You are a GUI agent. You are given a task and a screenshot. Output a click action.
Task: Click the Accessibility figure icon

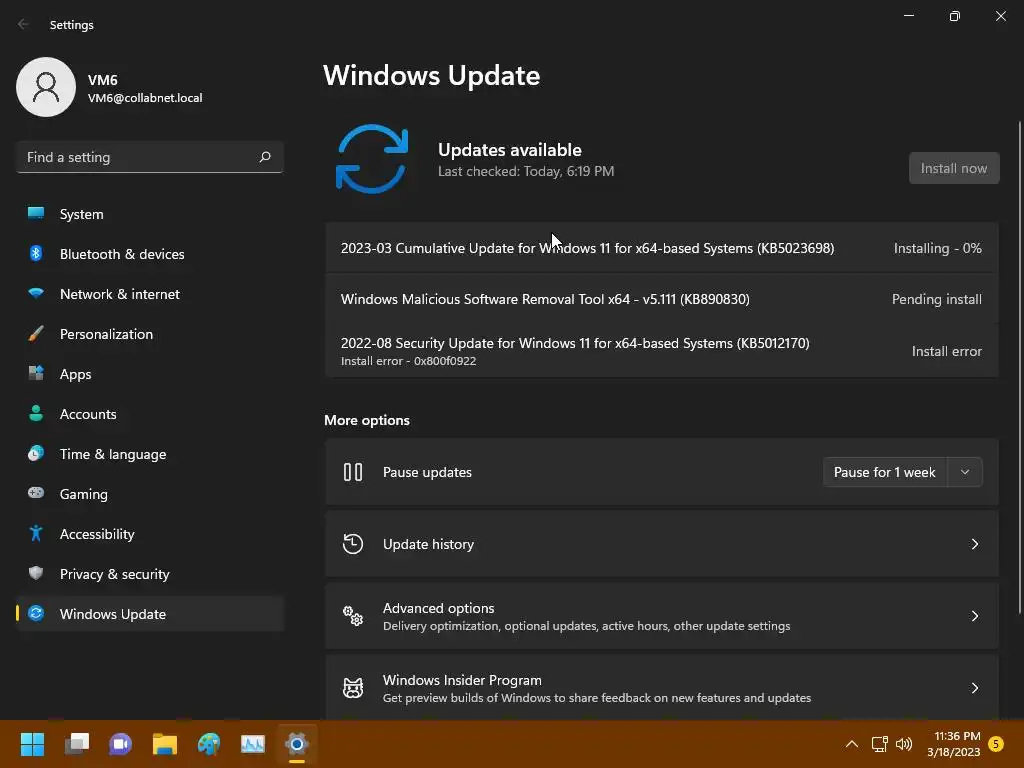click(36, 534)
